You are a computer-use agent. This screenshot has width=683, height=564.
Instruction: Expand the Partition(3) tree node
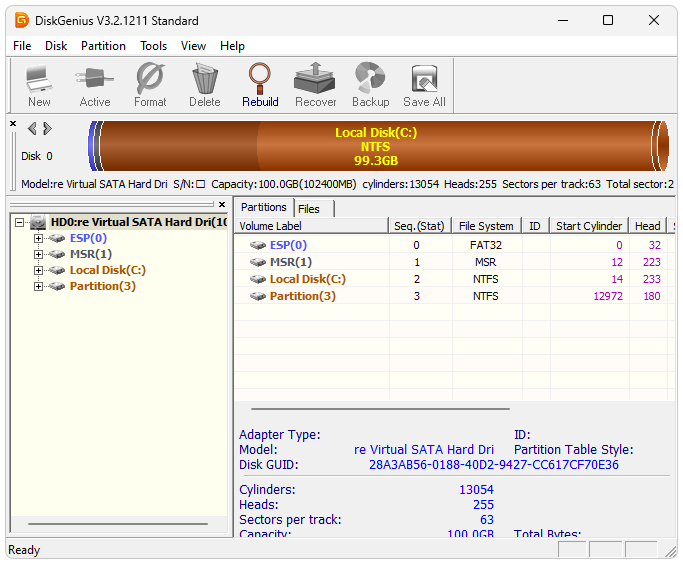39,286
